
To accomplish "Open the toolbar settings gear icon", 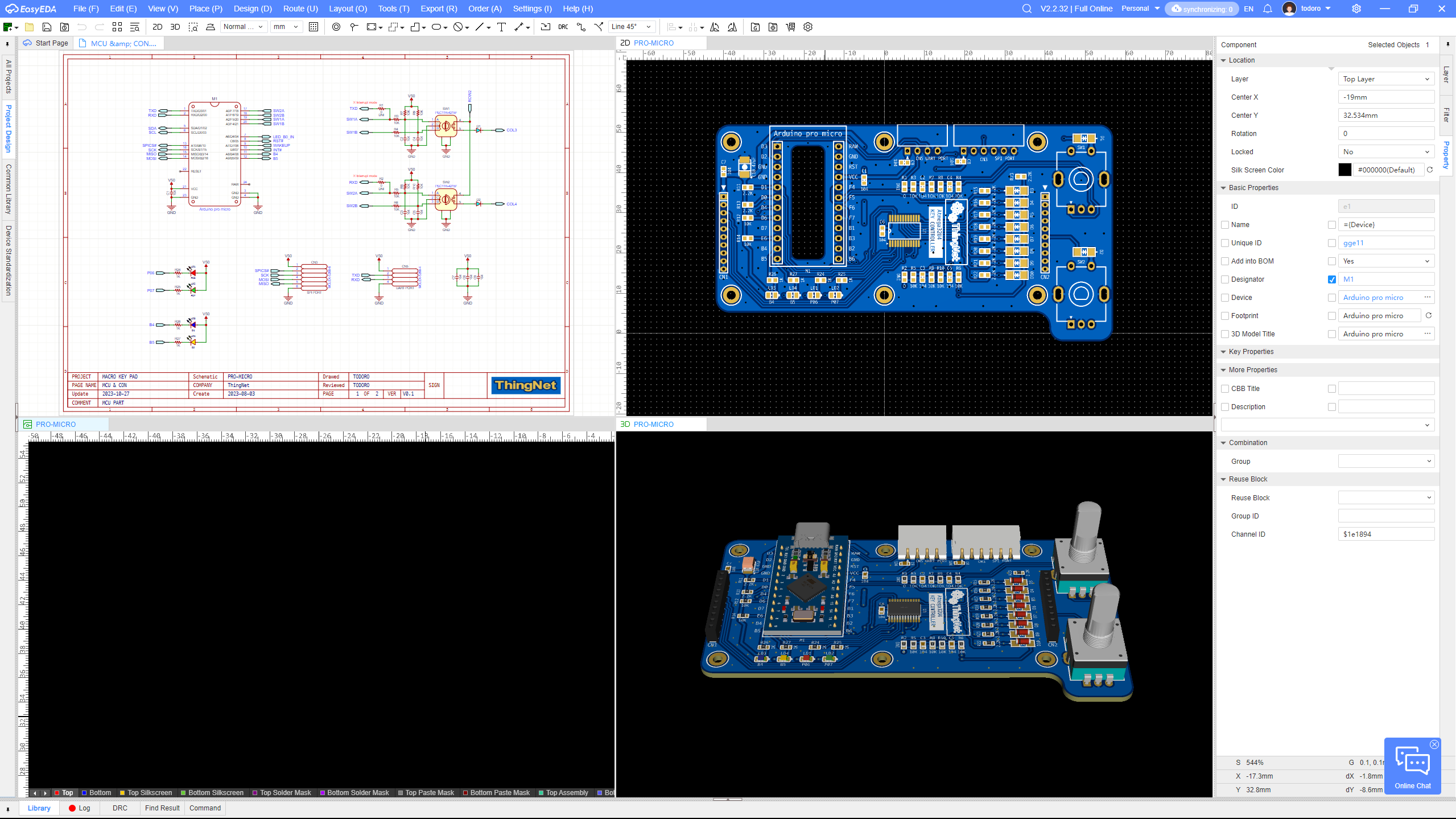I will point(808,27).
